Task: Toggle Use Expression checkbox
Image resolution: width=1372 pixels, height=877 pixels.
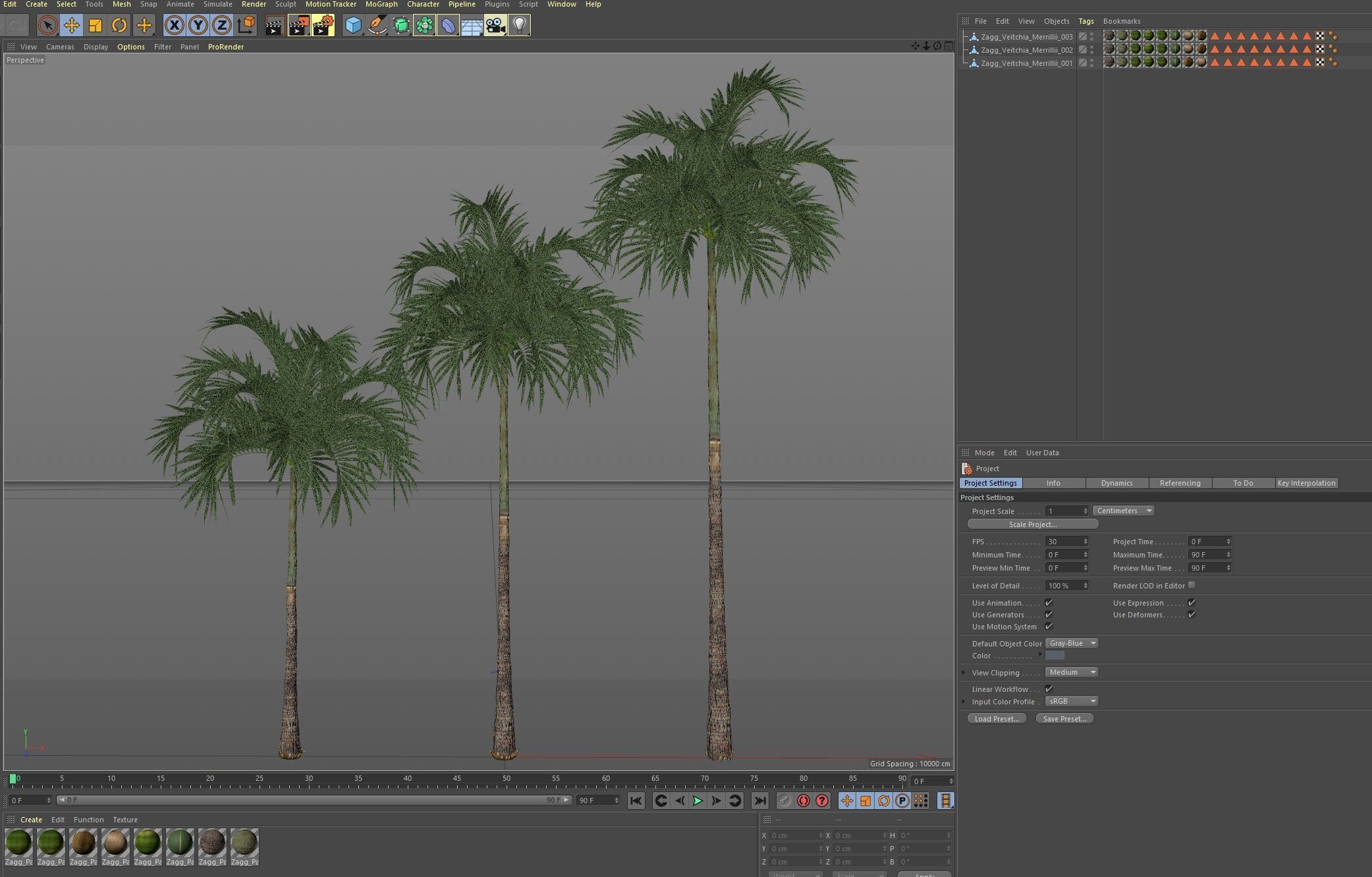Action: tap(1192, 602)
